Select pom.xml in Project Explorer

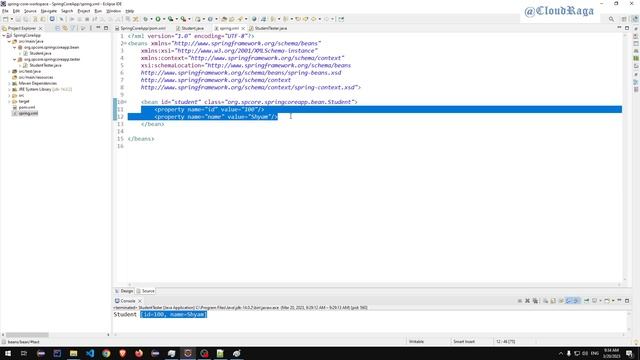click(27, 107)
